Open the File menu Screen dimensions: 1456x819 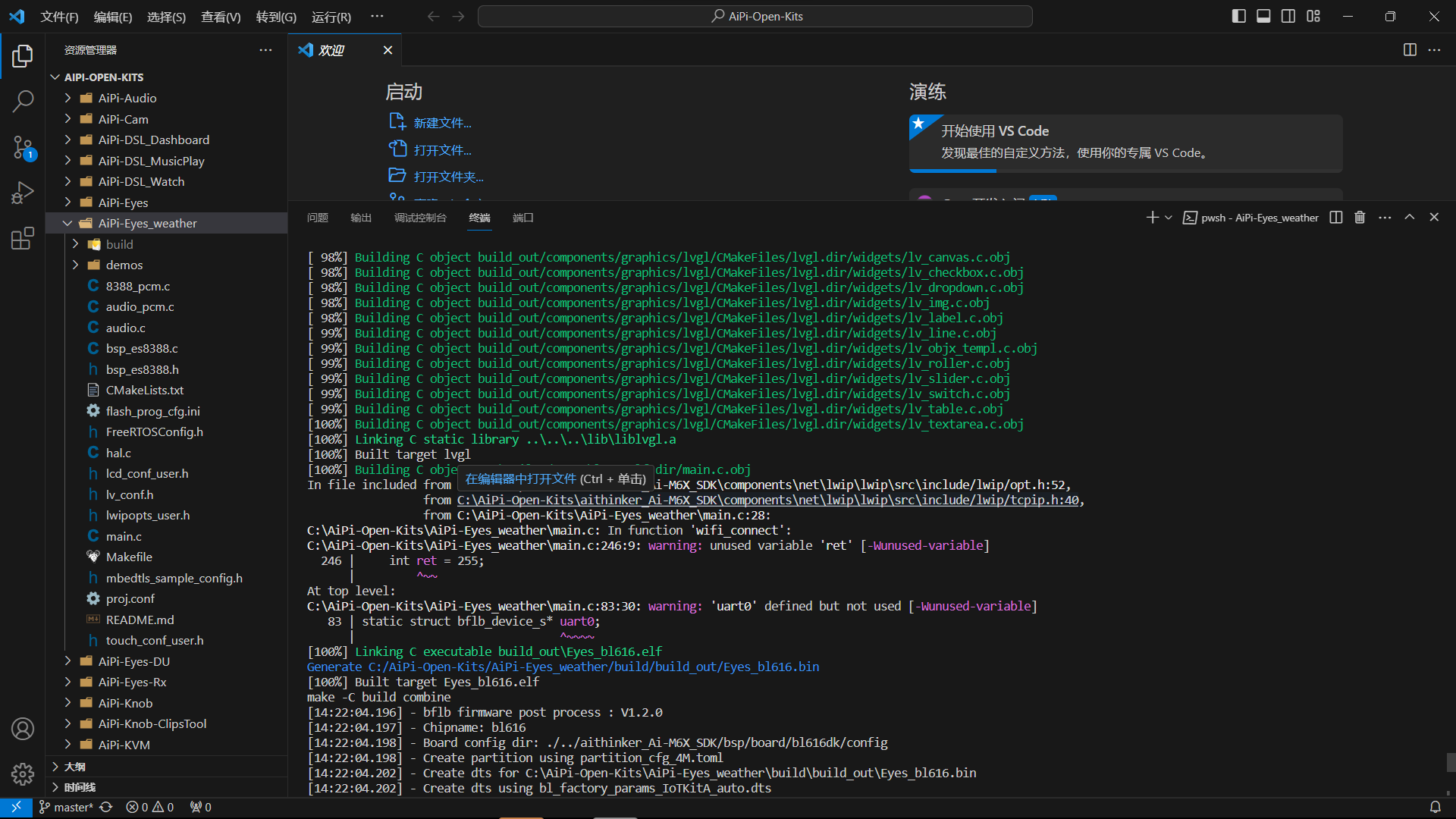point(59,17)
